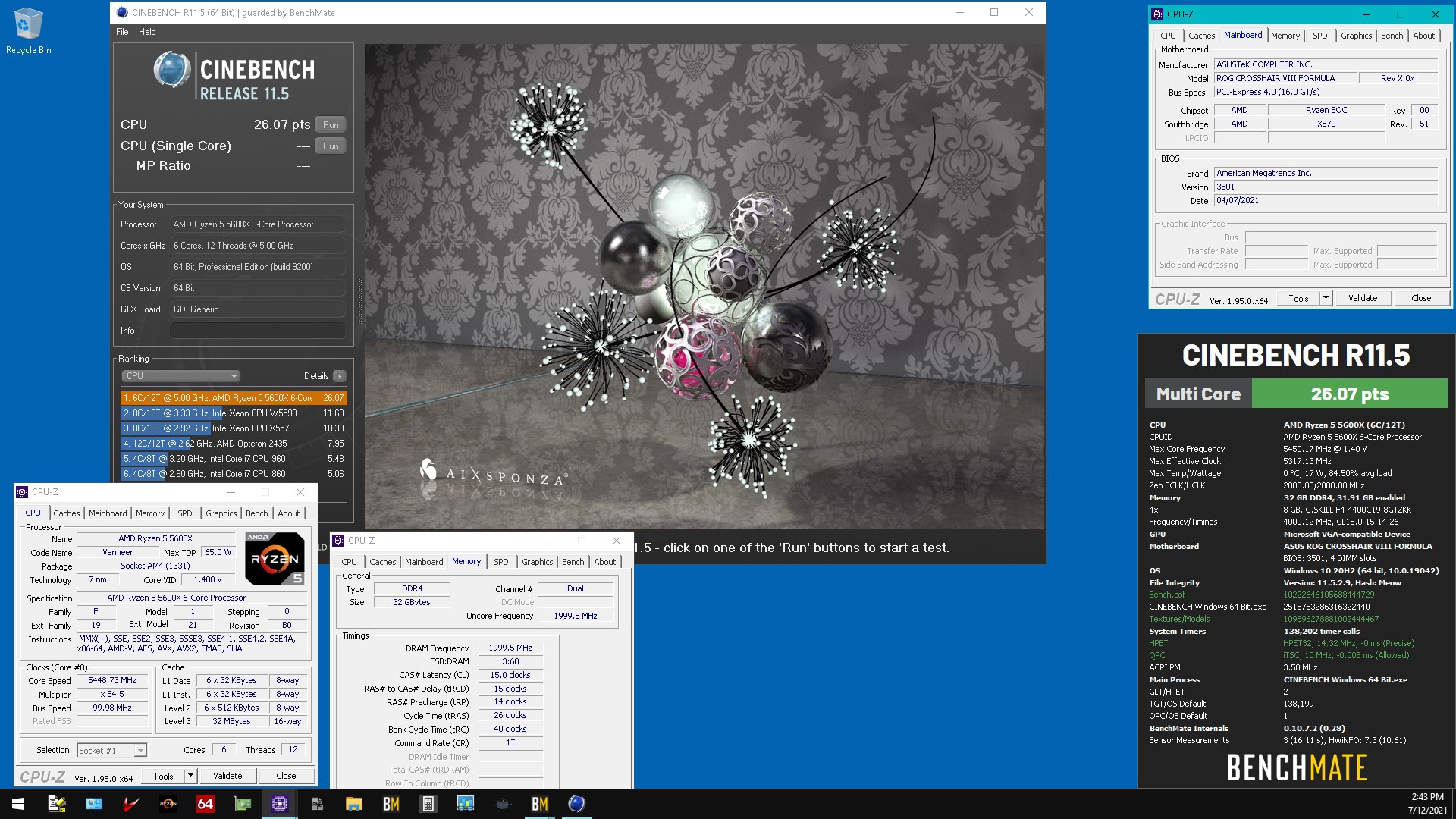Click the Cinebench Release 11.5 logo
Screen dimensions: 1456x819
234,77
